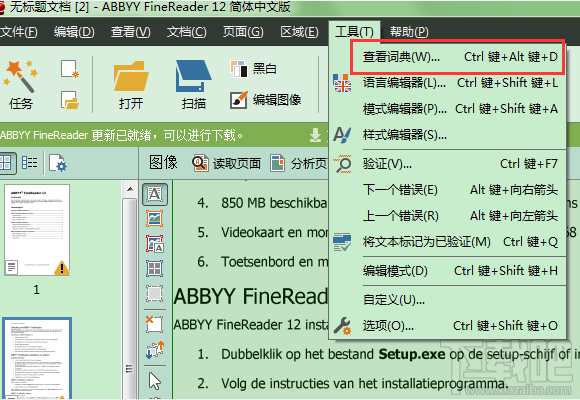The image size is (580, 400).
Task: Open 查看(V) menu
Action: (131, 32)
